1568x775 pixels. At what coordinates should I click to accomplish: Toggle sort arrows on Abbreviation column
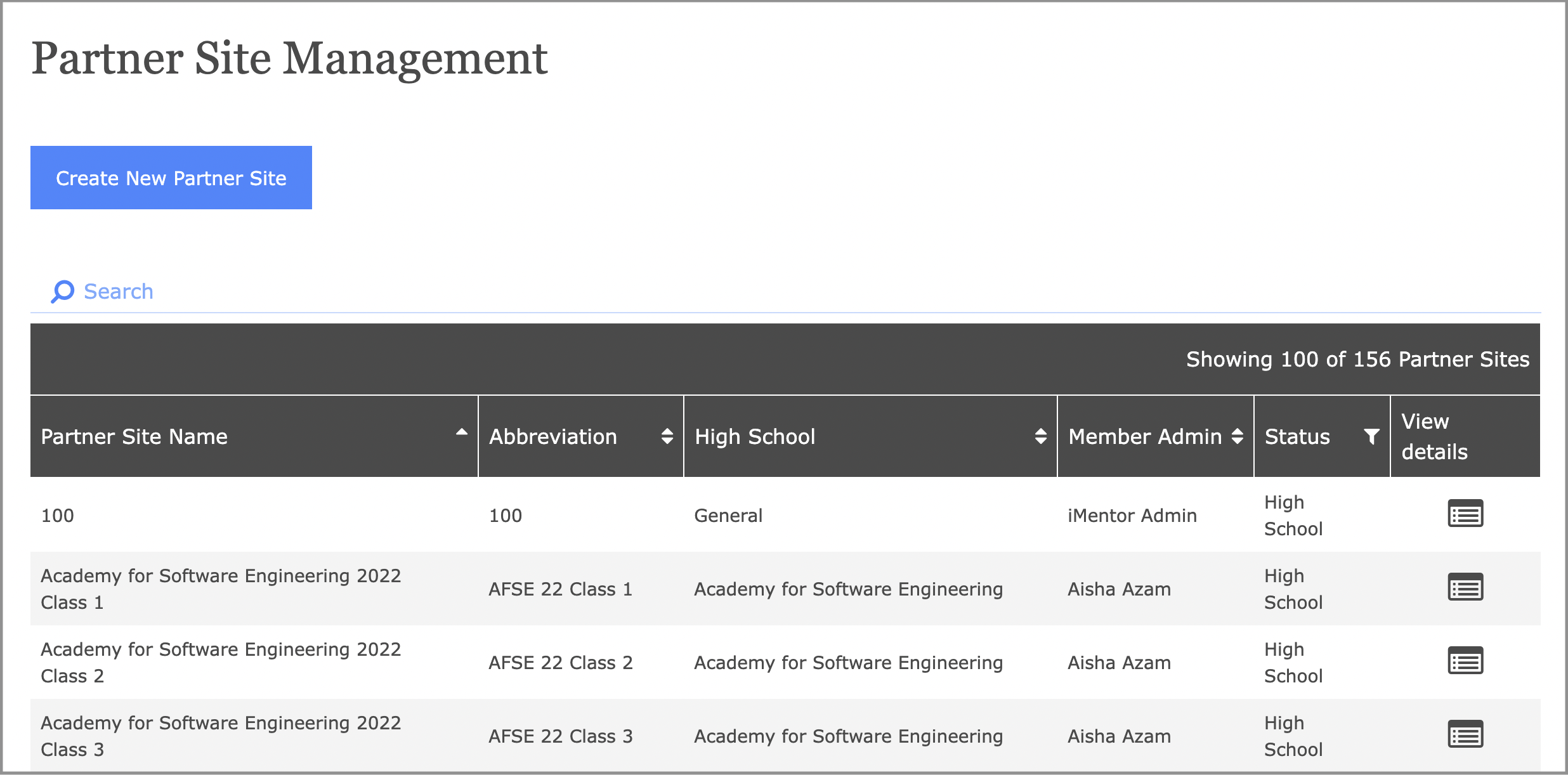(x=667, y=436)
